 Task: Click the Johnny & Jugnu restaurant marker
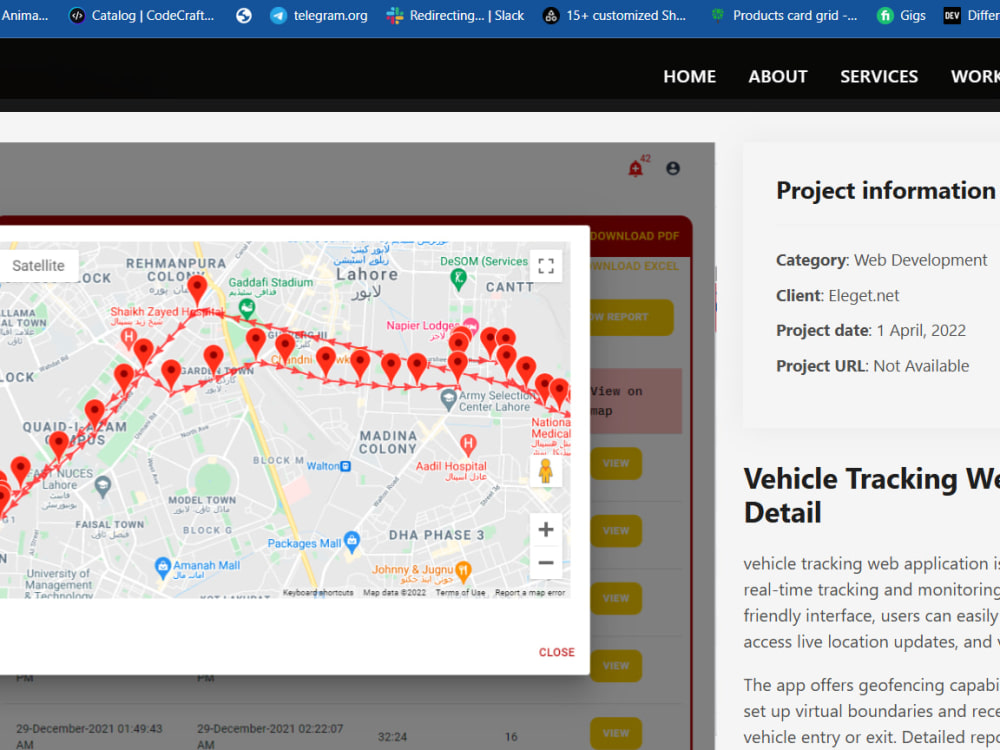coord(464,571)
